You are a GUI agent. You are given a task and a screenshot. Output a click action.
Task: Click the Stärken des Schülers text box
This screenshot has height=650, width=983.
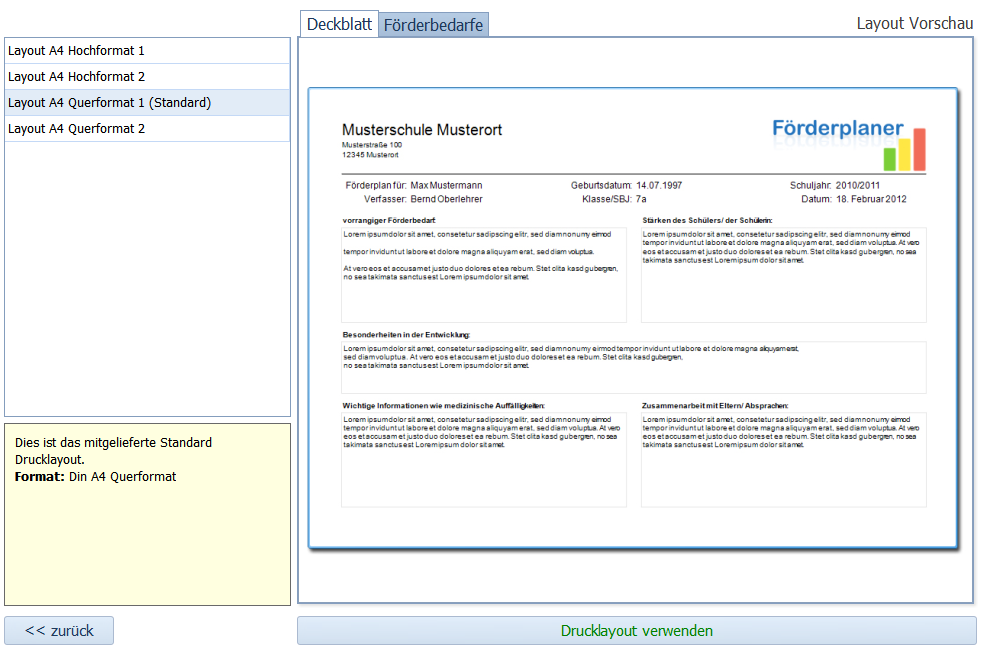[x=783, y=275]
